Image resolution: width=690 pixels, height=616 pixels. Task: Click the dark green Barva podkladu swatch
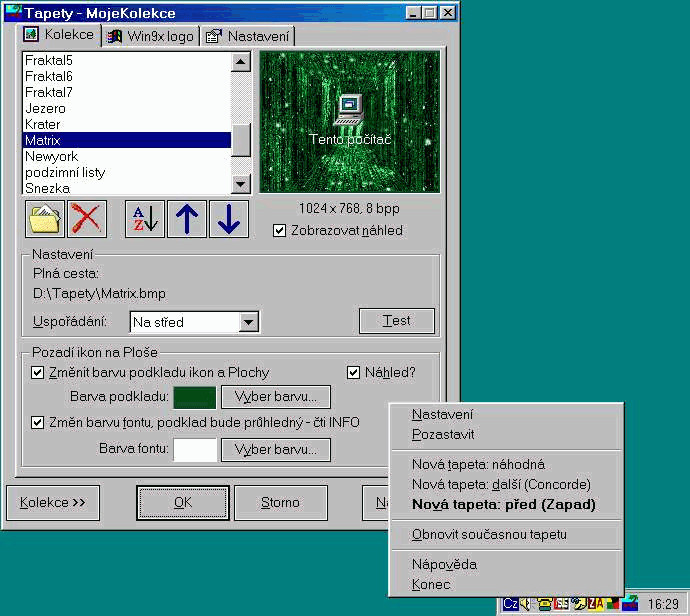[195, 397]
